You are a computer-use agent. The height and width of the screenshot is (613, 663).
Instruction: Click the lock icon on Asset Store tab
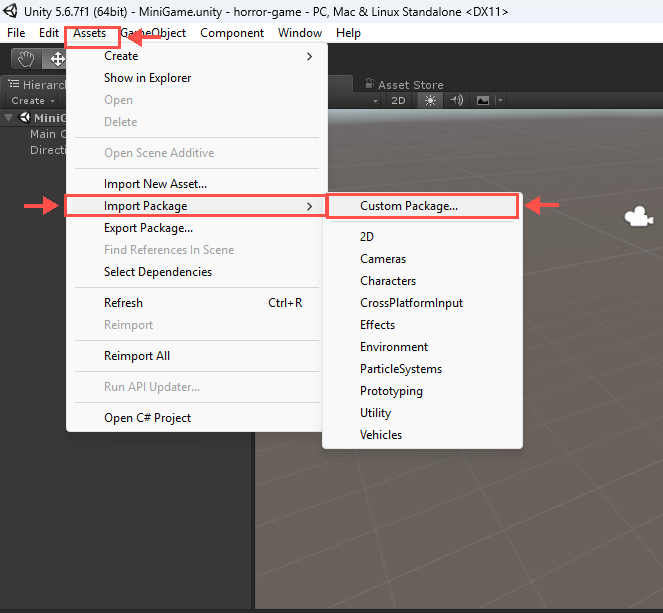click(x=370, y=83)
